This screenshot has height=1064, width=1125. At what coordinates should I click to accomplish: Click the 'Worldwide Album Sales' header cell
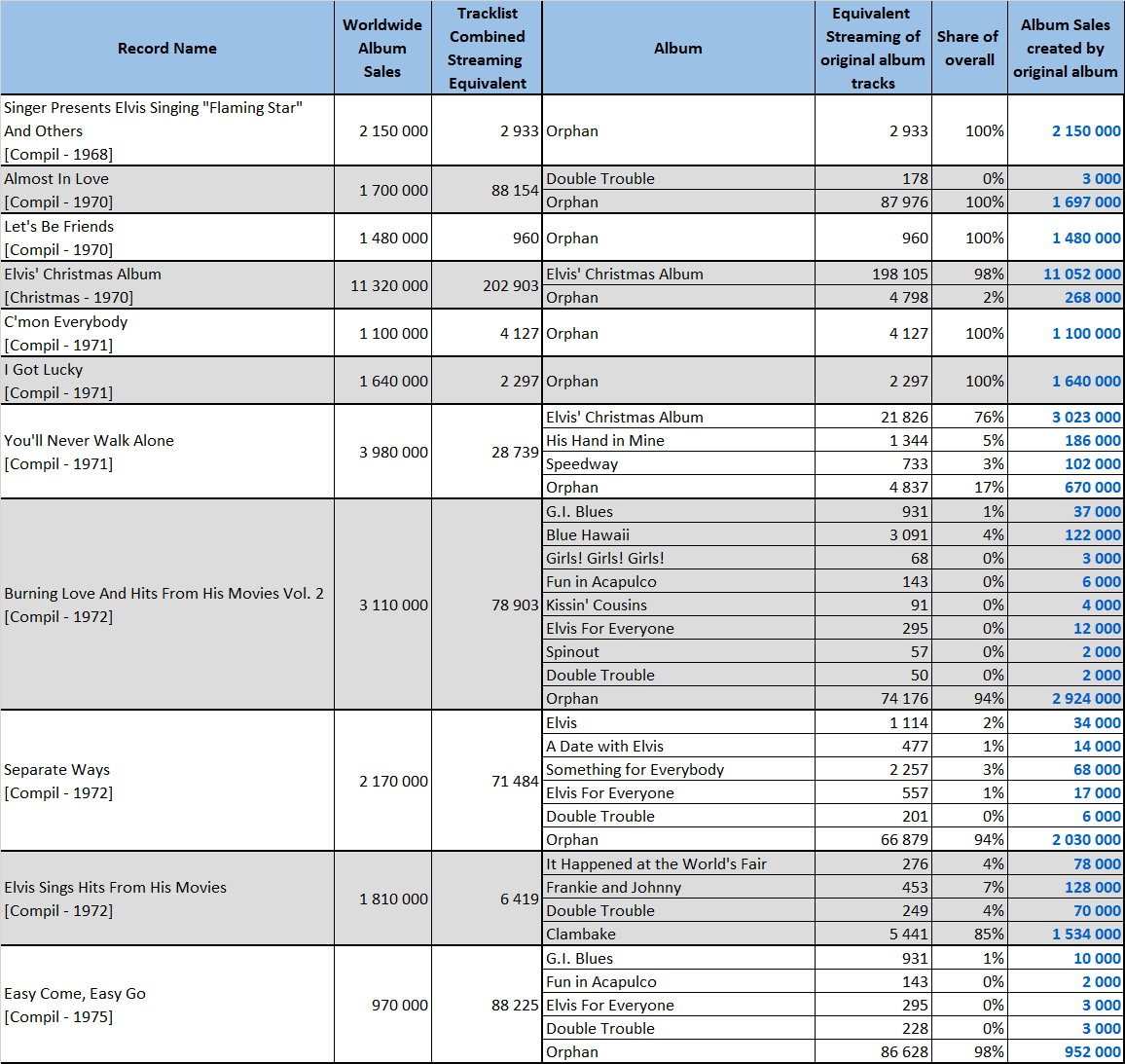382,48
